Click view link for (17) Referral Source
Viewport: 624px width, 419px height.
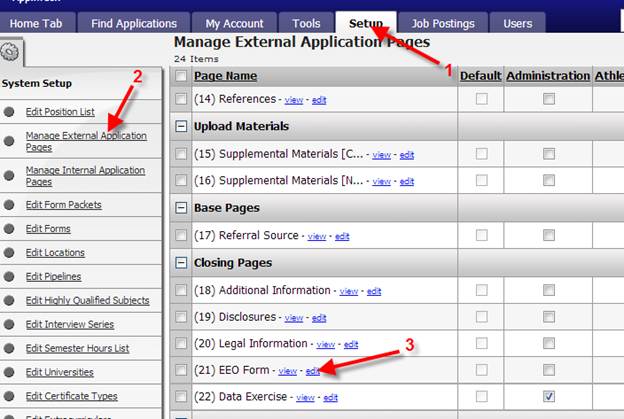316,236
